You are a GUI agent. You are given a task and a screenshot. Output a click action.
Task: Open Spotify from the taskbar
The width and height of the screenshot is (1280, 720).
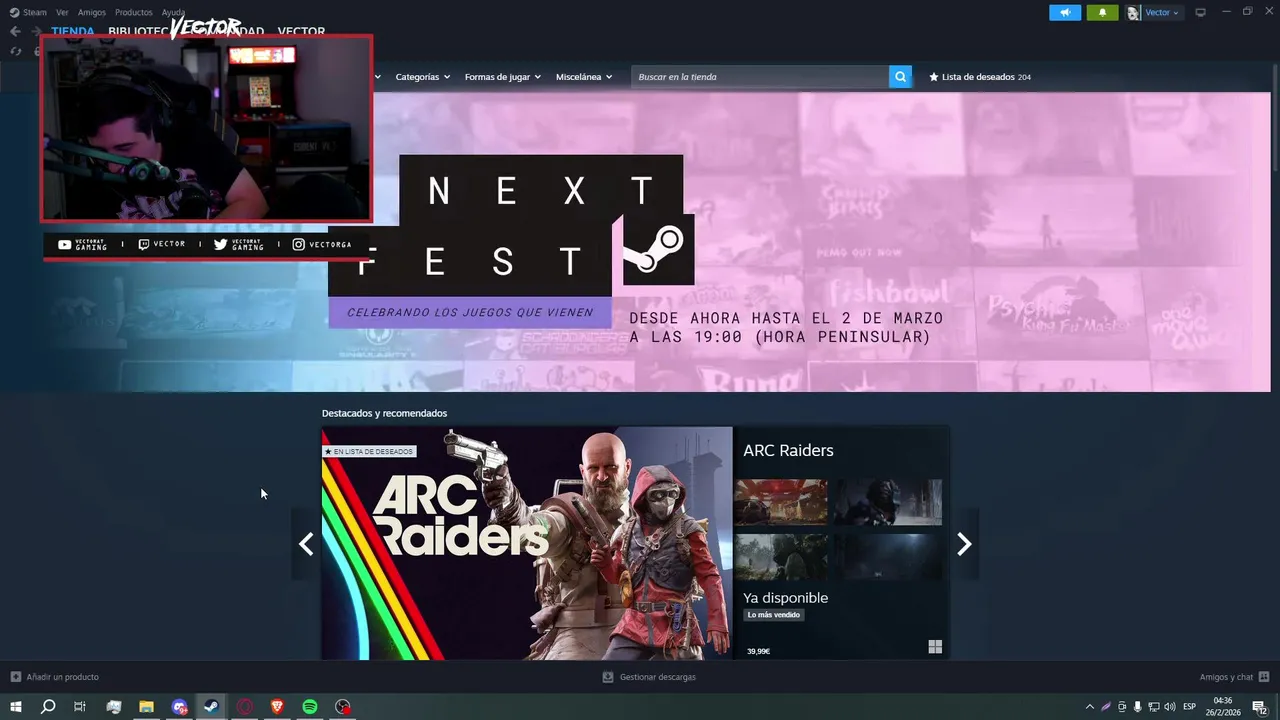click(x=310, y=707)
